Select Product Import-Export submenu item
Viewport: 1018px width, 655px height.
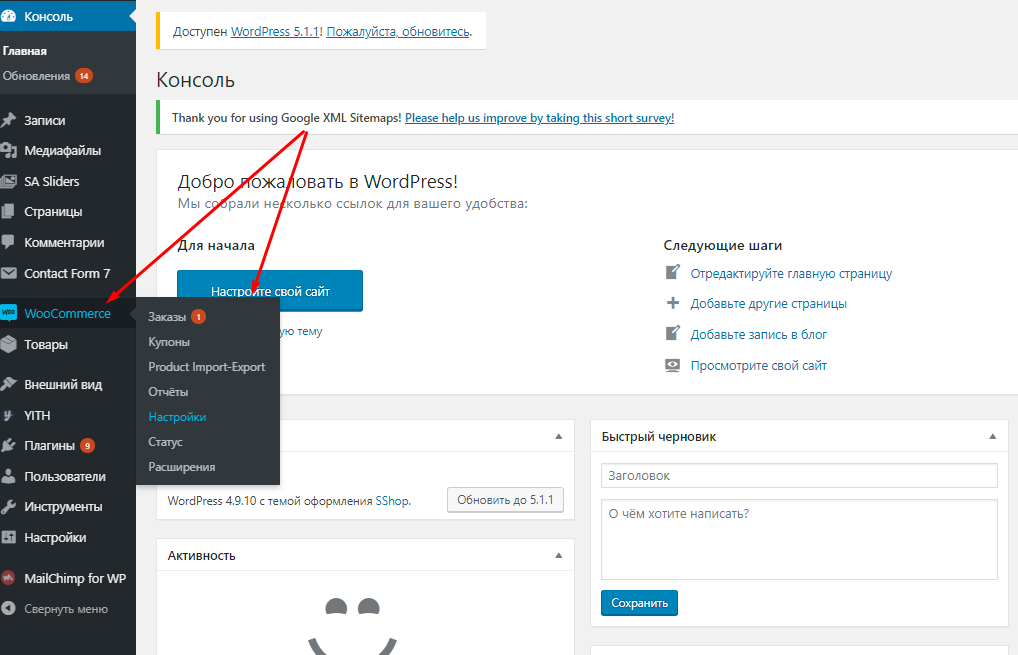(206, 367)
